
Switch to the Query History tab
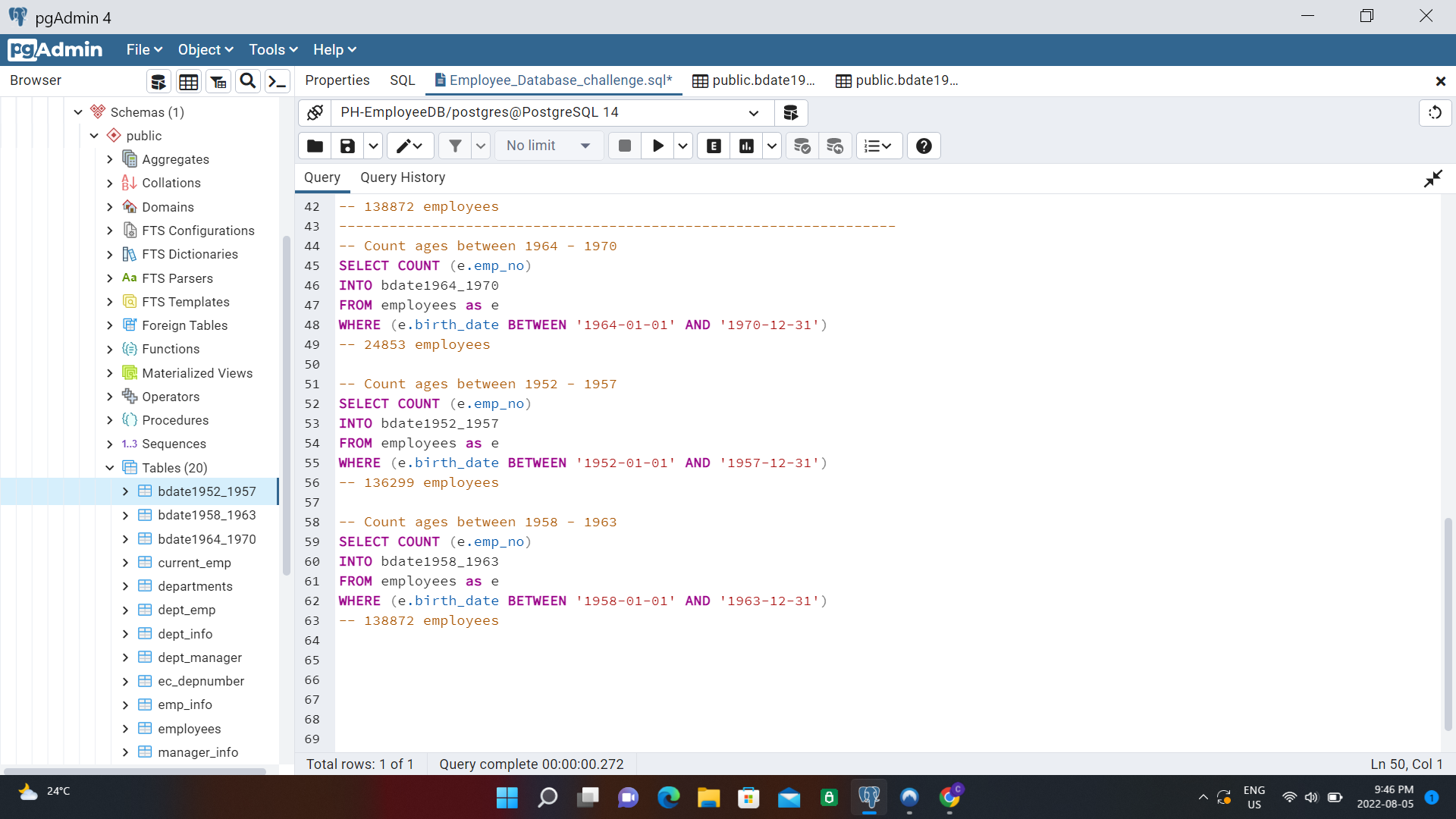click(x=403, y=177)
